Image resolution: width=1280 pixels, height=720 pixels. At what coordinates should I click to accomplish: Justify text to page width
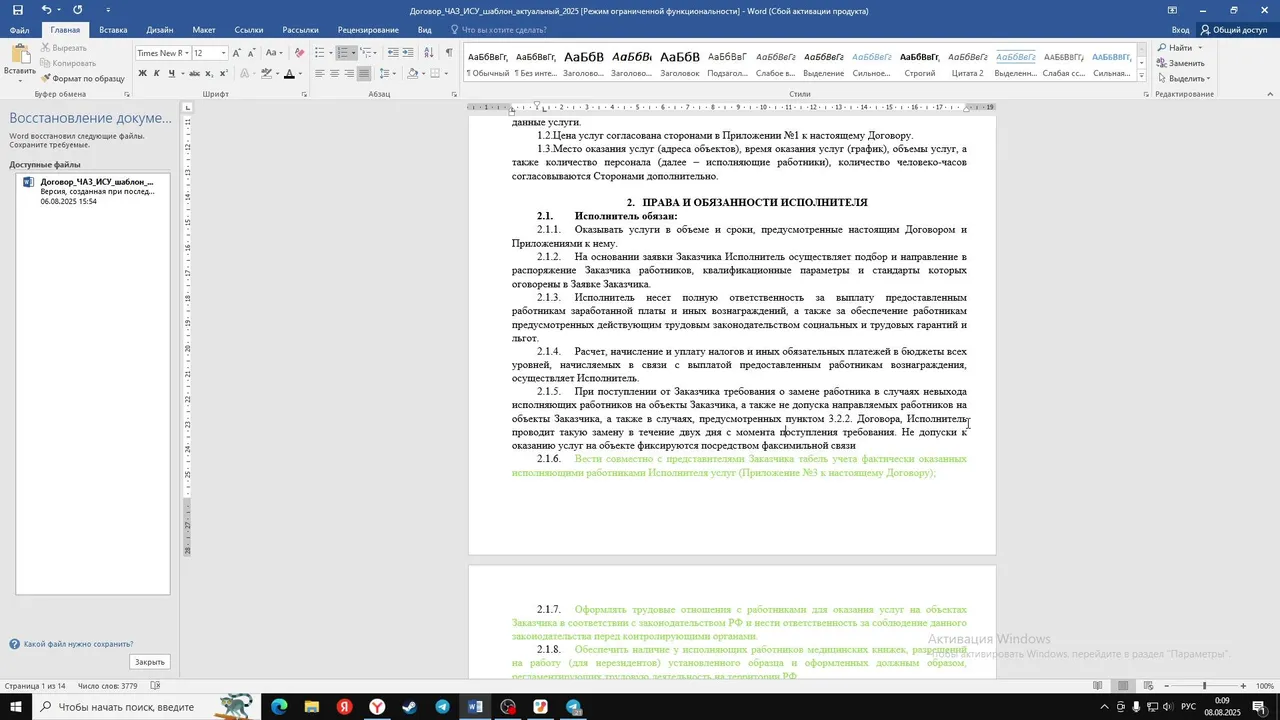[363, 73]
